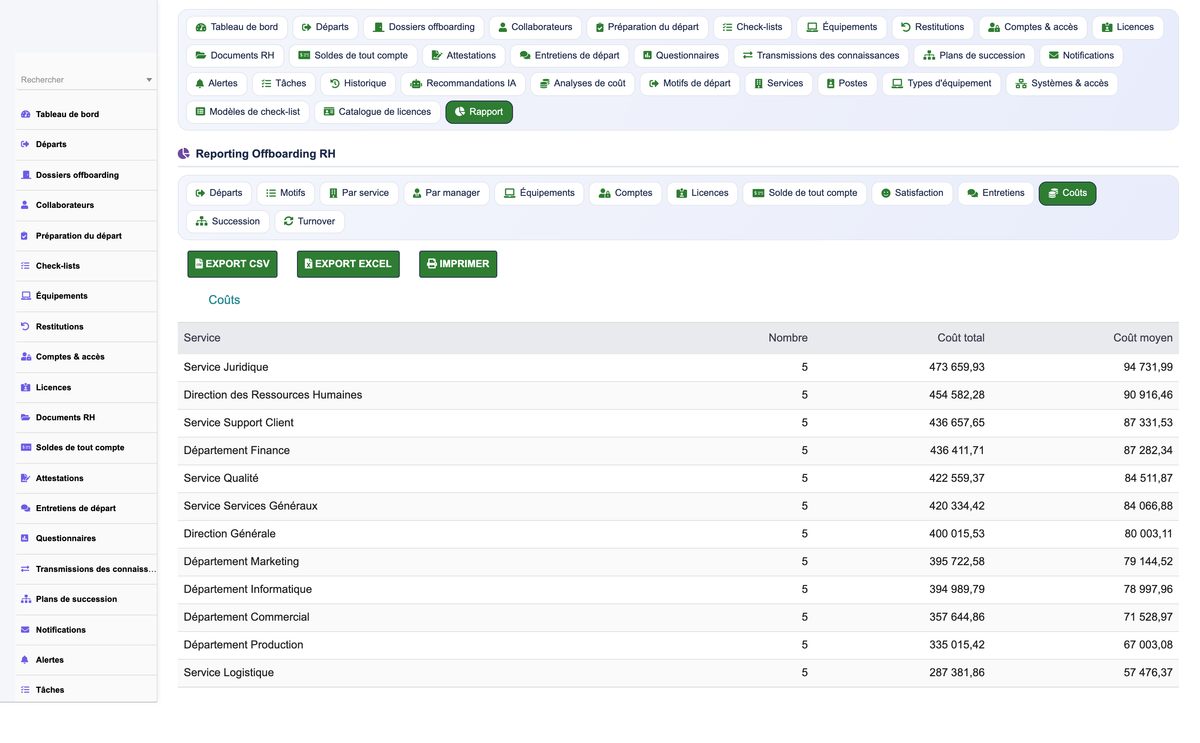Click the value 473 659,93
Viewport: 1200px width, 743px height.
(x=957, y=367)
